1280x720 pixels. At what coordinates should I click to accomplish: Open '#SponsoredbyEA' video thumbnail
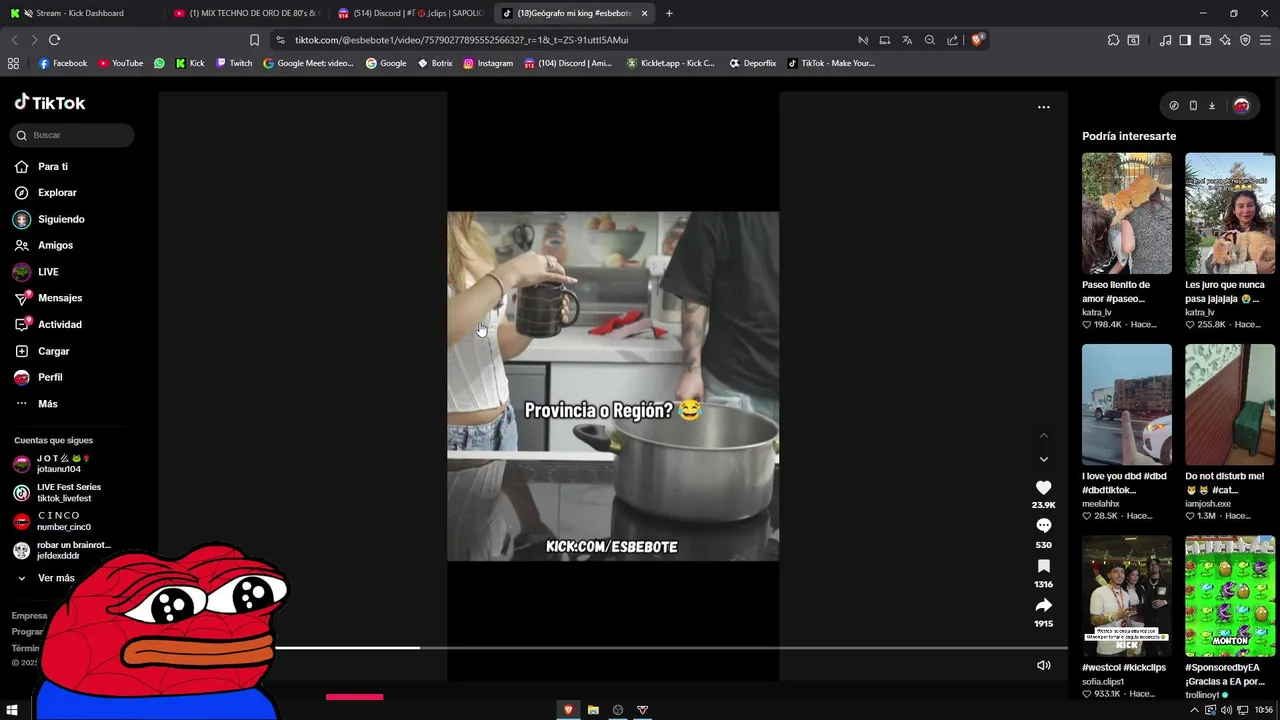point(1230,596)
